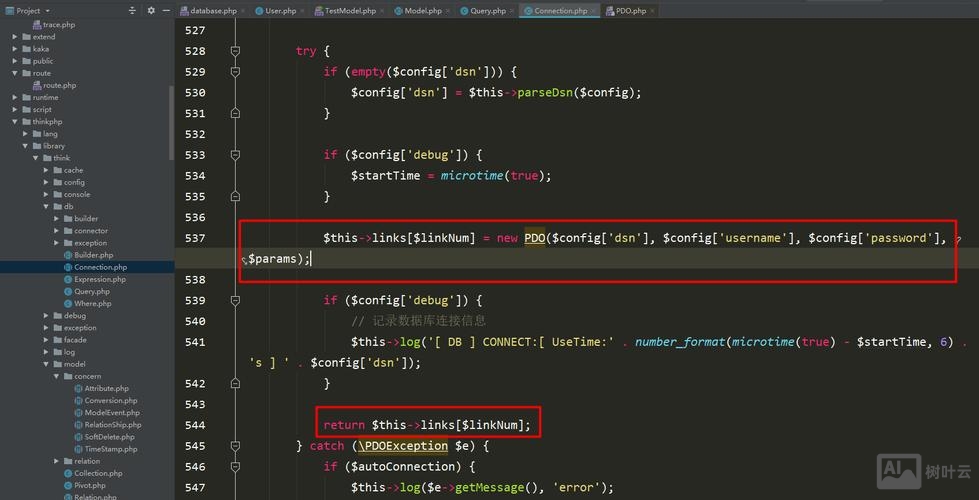
Task: Open route.php in the project tree
Action: [x=54, y=86]
